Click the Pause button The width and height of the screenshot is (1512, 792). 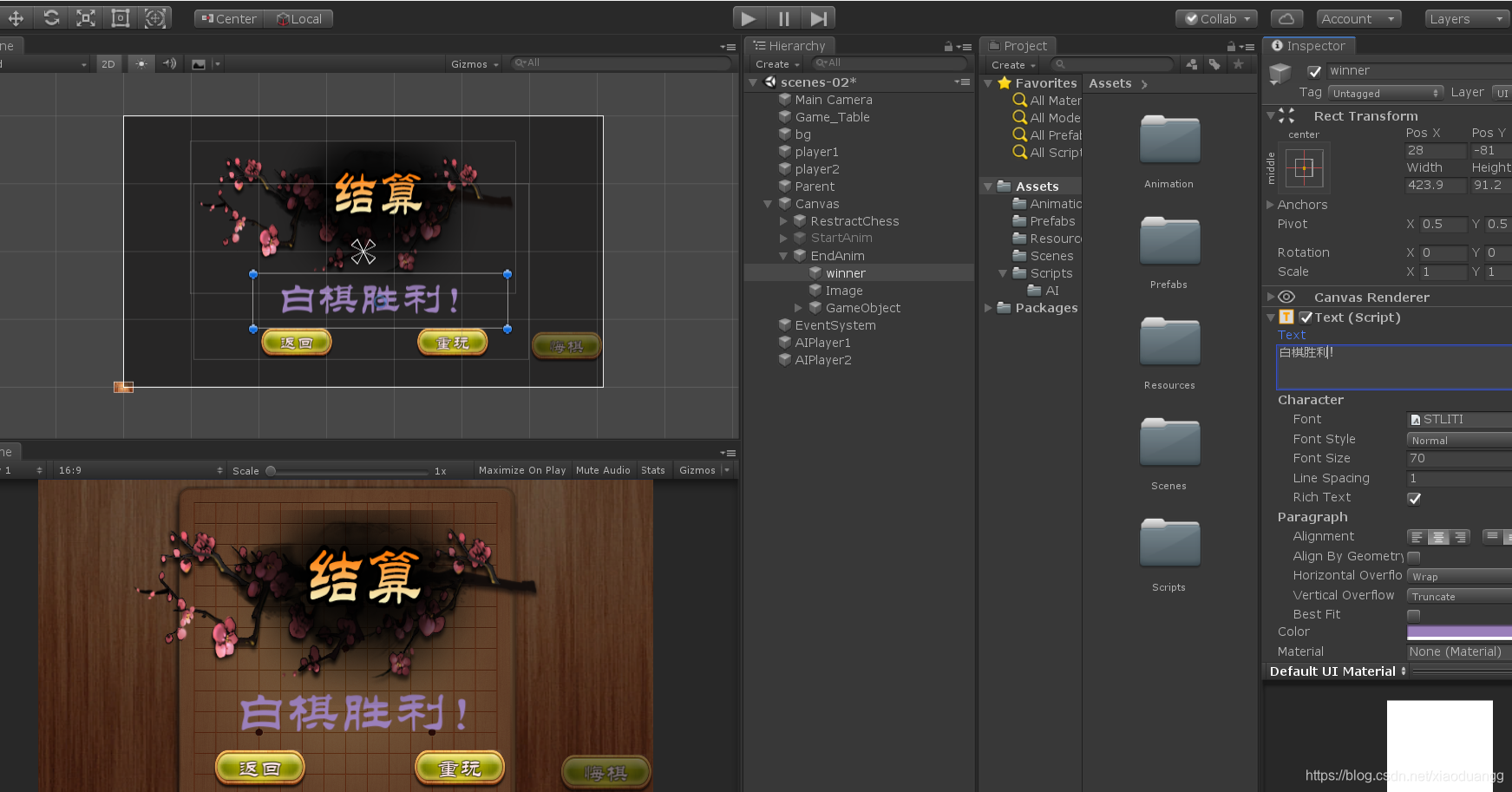pyautogui.click(x=784, y=18)
